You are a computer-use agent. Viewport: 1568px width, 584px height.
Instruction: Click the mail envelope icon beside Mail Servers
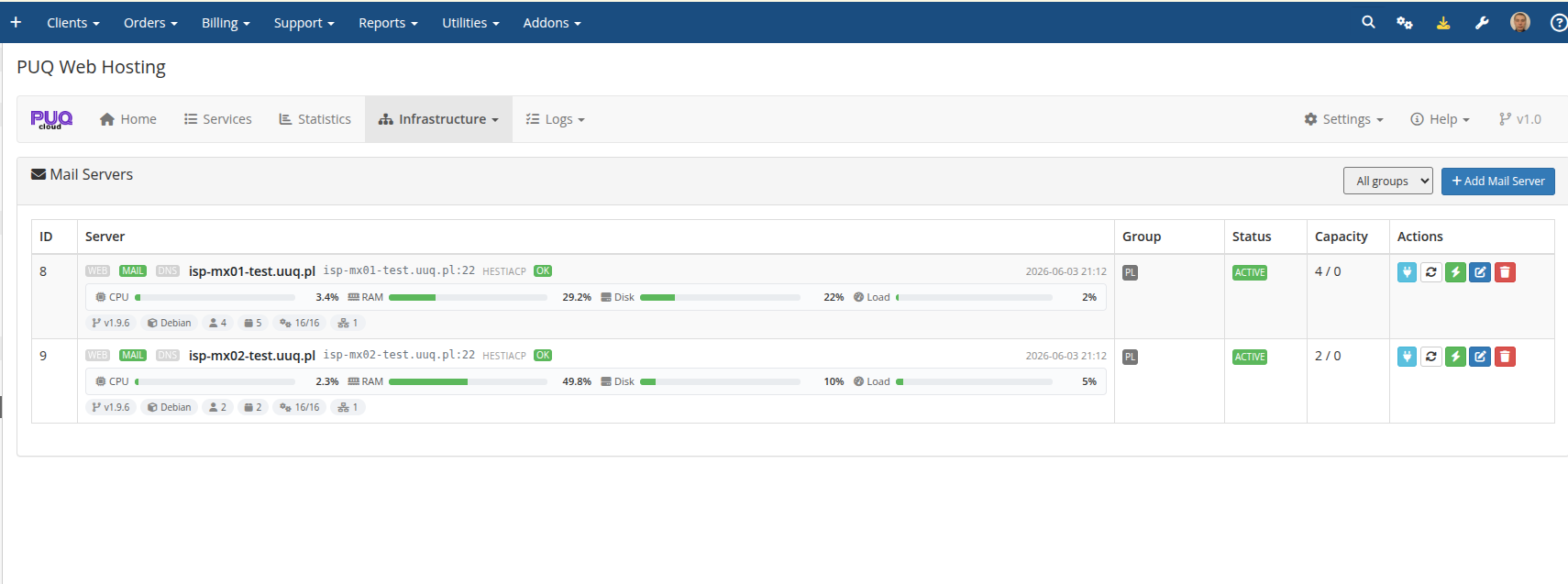(x=39, y=174)
